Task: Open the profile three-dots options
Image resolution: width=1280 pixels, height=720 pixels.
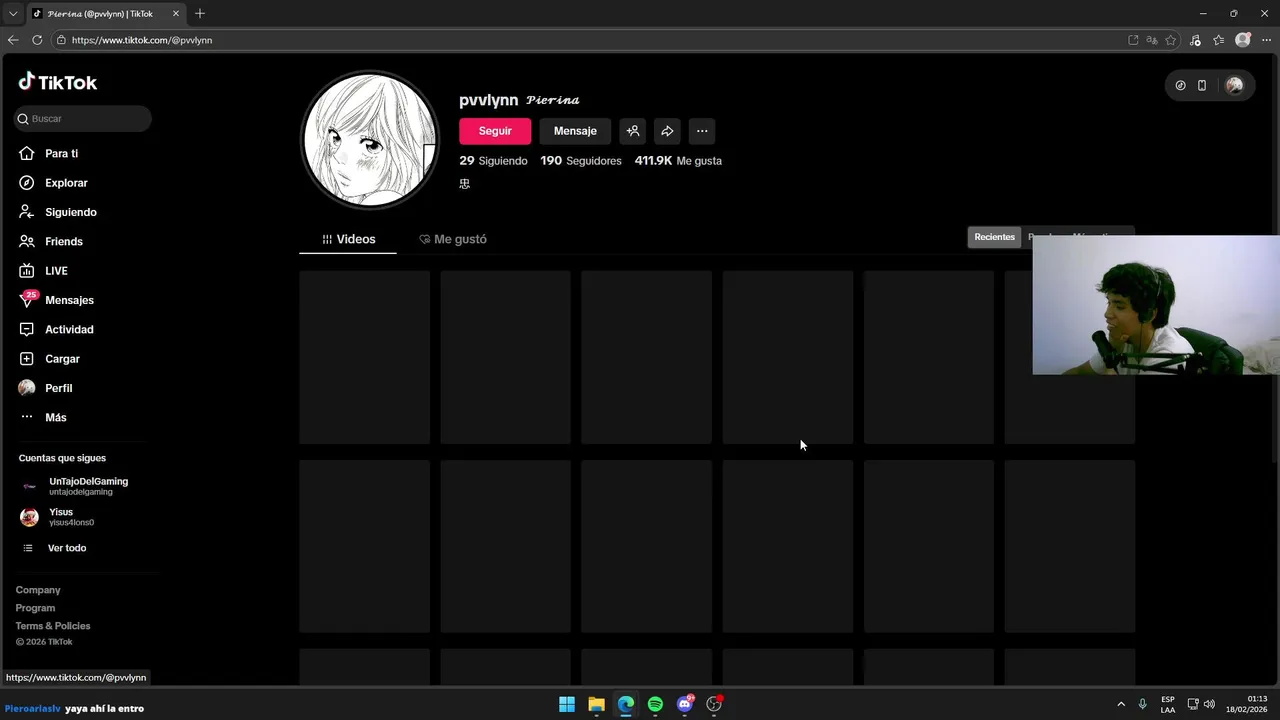Action: point(702,131)
